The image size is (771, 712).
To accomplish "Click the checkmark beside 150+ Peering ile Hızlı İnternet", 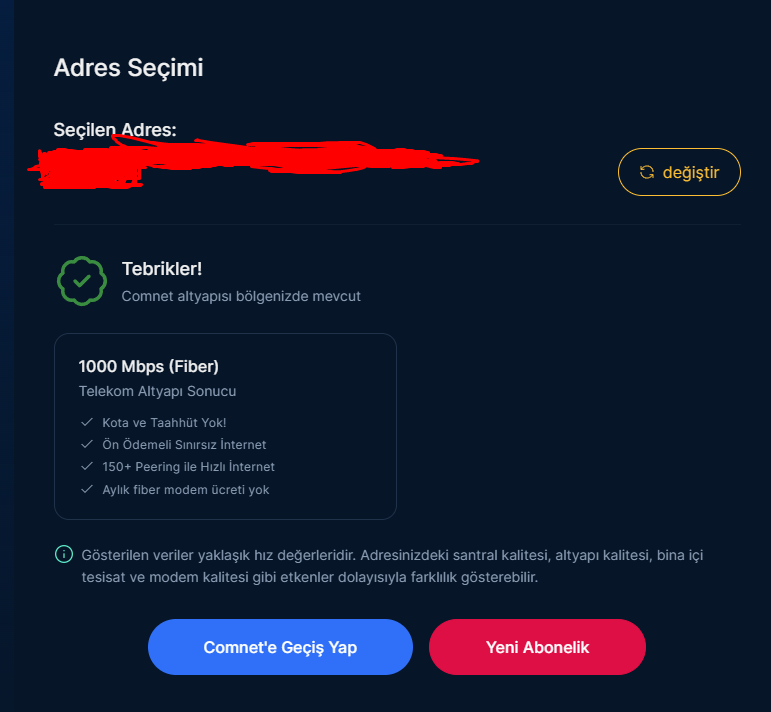I will pos(87,467).
